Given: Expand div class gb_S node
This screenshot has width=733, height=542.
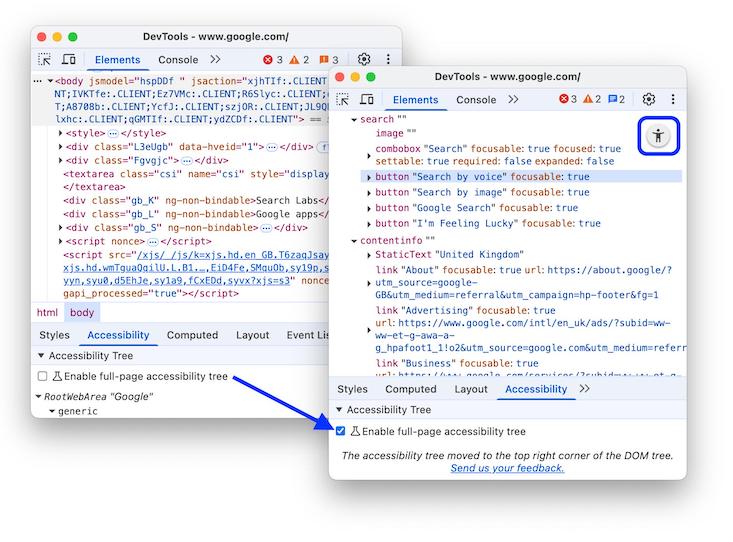Looking at the screenshot, I should pyautogui.click(x=60, y=228).
